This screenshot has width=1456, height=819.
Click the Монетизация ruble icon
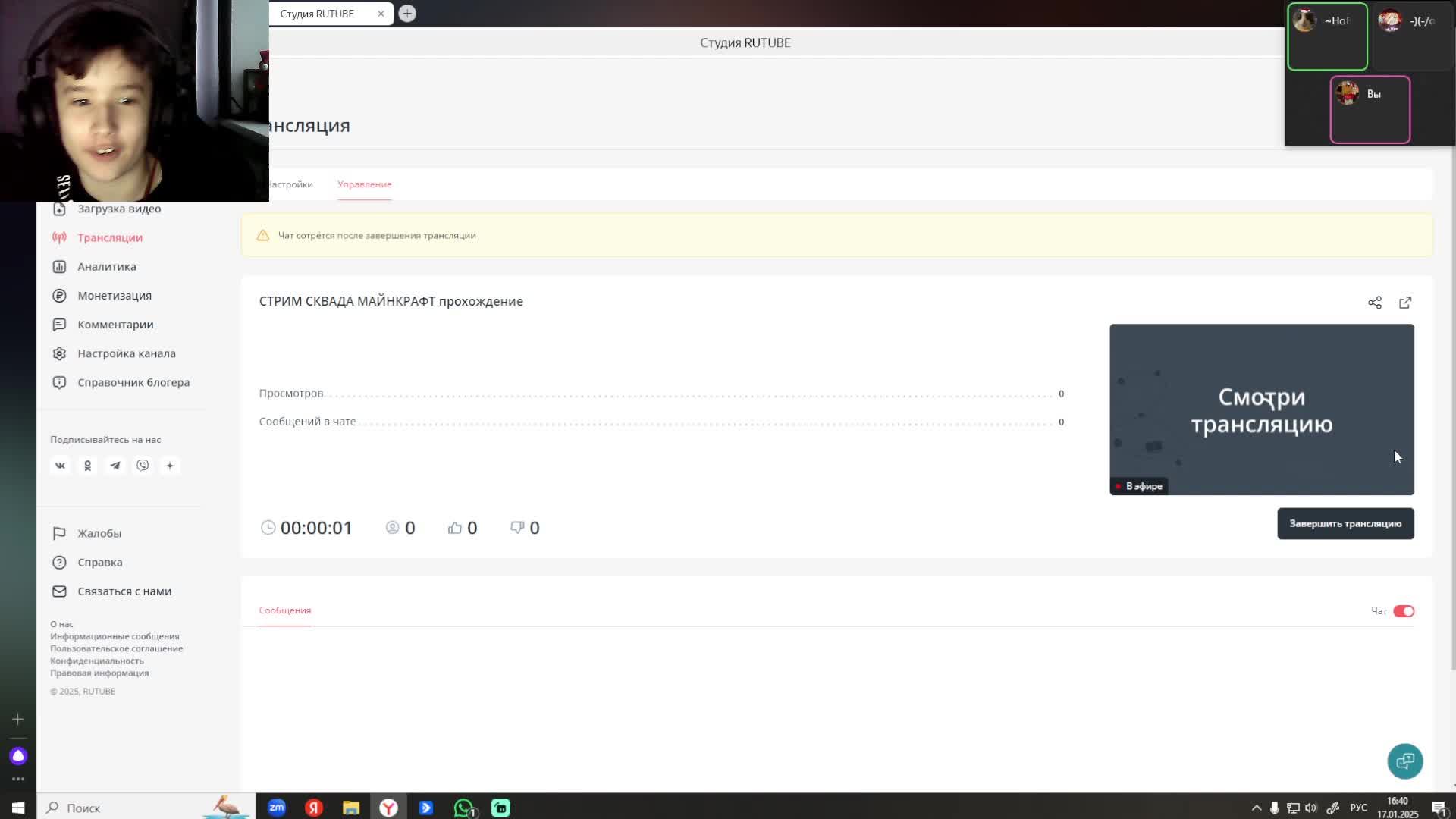59,296
